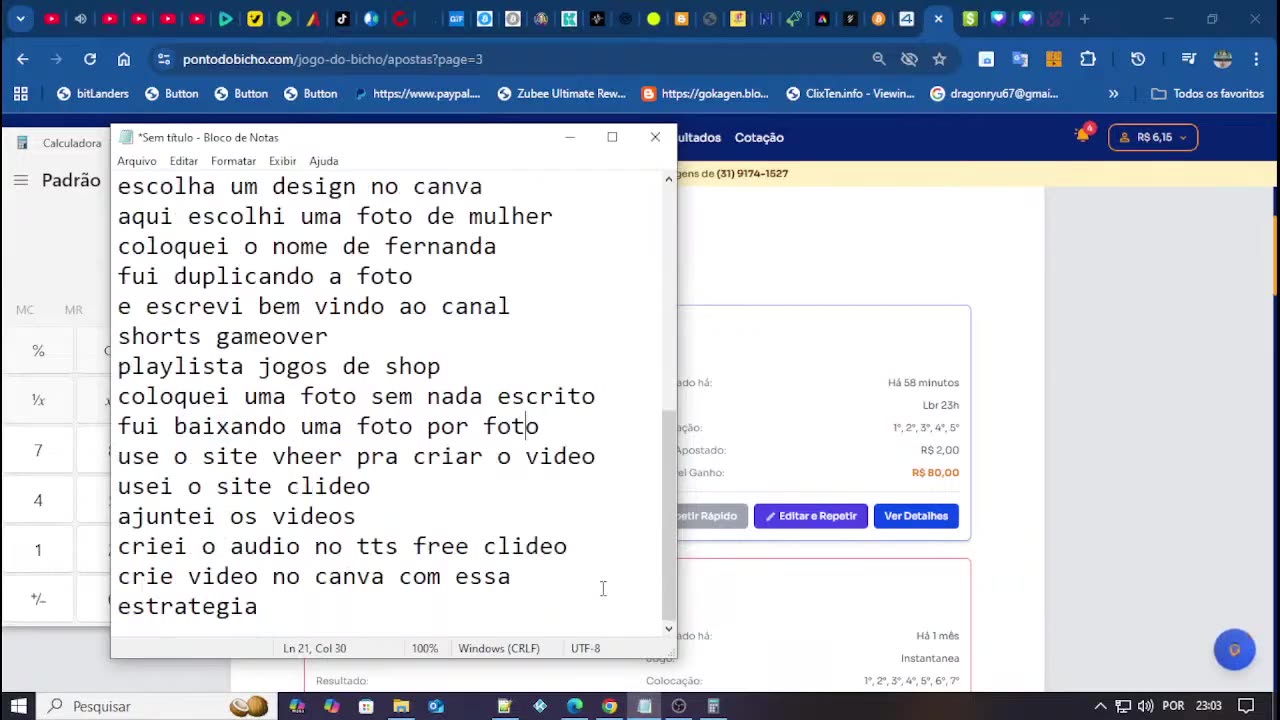Click the plus/minus key in Calculadora
This screenshot has height=720, width=1280.
[38, 599]
